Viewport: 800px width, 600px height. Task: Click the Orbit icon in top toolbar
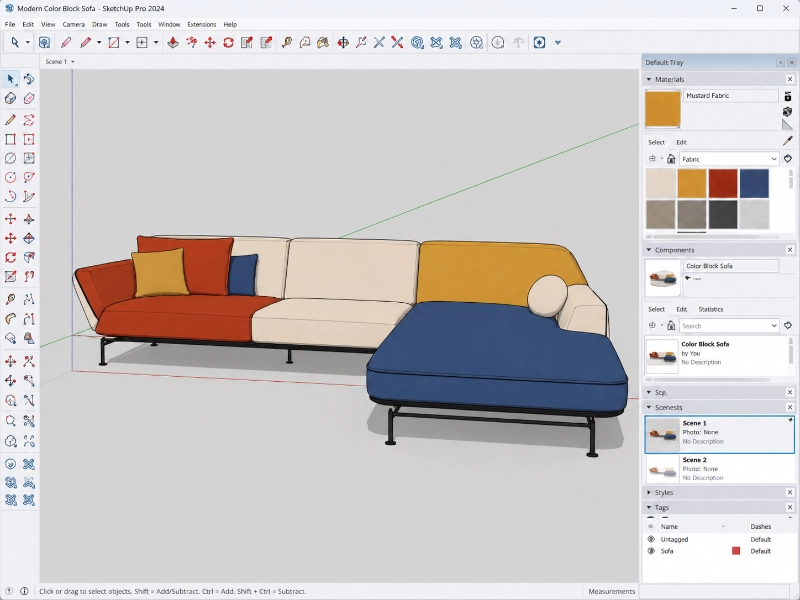pos(343,42)
